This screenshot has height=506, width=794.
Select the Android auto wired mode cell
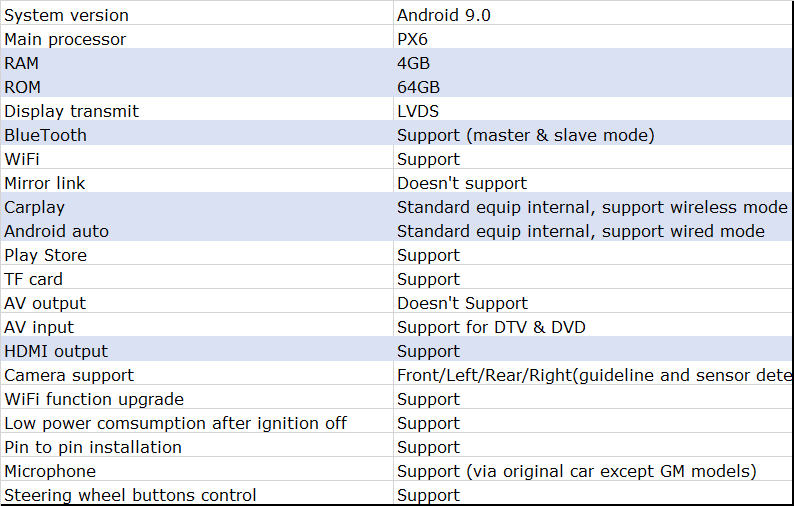pyautogui.click(x=581, y=231)
